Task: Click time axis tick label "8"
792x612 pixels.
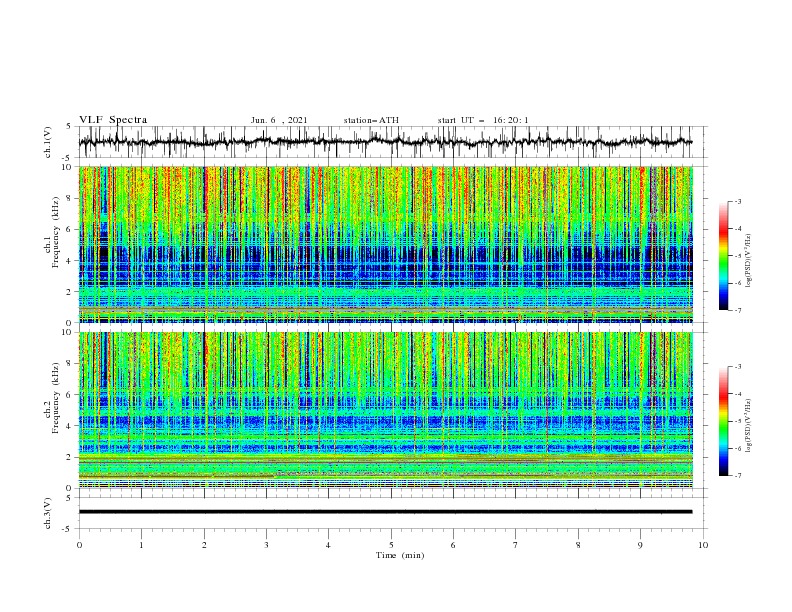Action: 578,545
